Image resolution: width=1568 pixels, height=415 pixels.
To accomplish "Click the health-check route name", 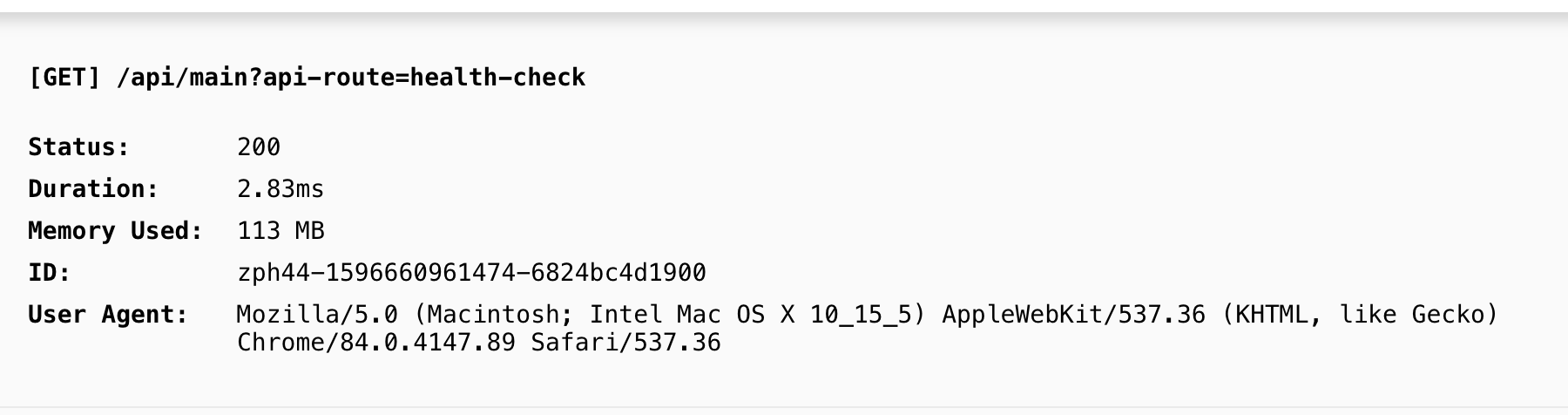I will [497, 78].
